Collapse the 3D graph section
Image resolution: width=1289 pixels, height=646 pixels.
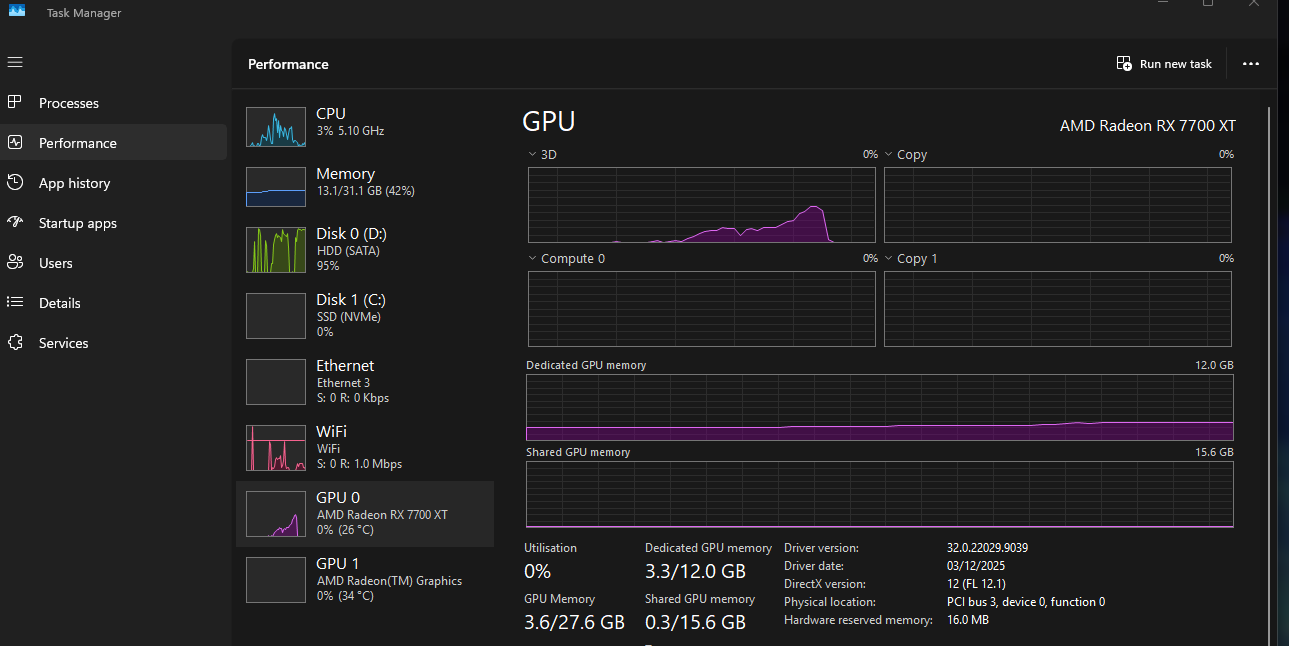coord(531,153)
